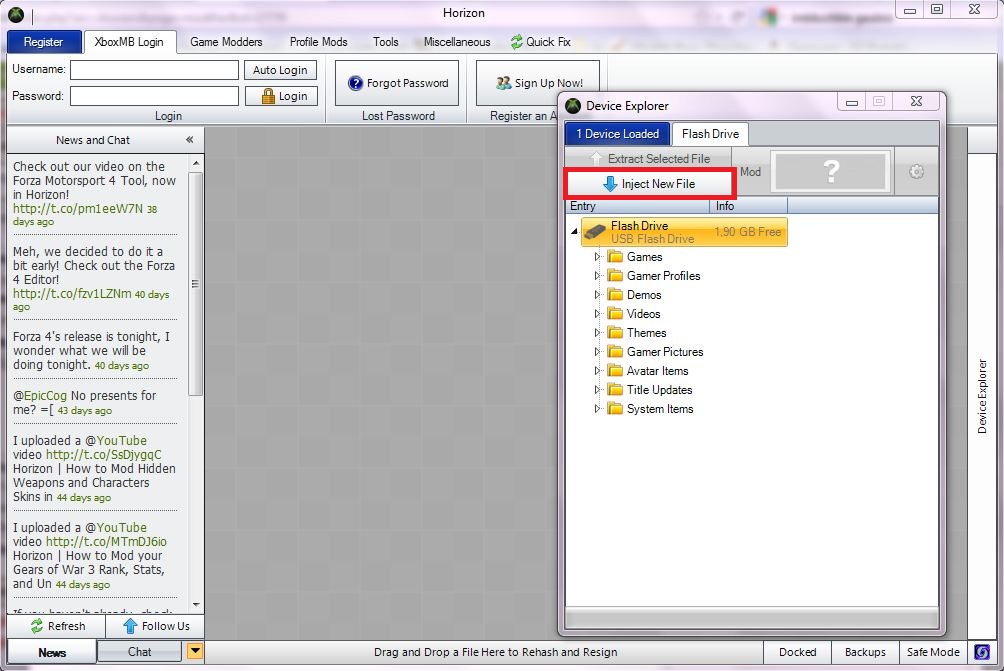Open the Register tab
Screen dimensions: 1004x671
click(44, 42)
